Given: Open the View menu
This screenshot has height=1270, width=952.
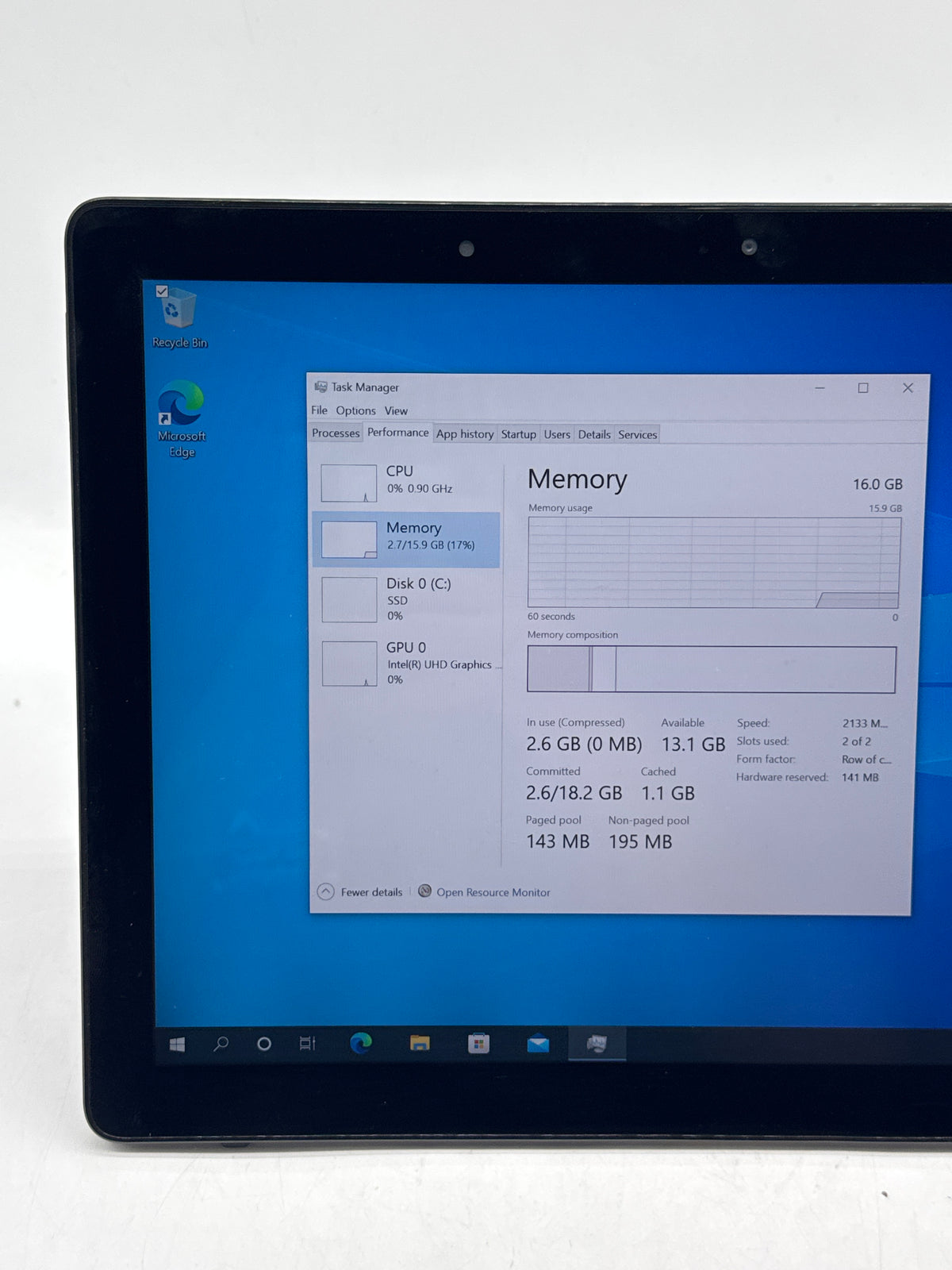Looking at the screenshot, I should click(396, 410).
